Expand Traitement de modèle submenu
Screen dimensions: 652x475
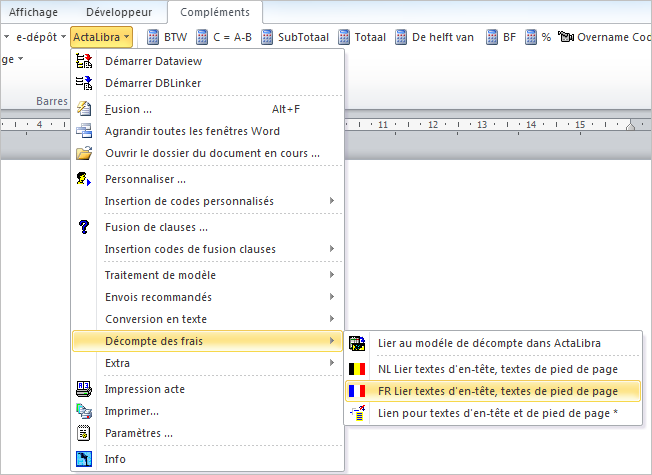coord(331,275)
